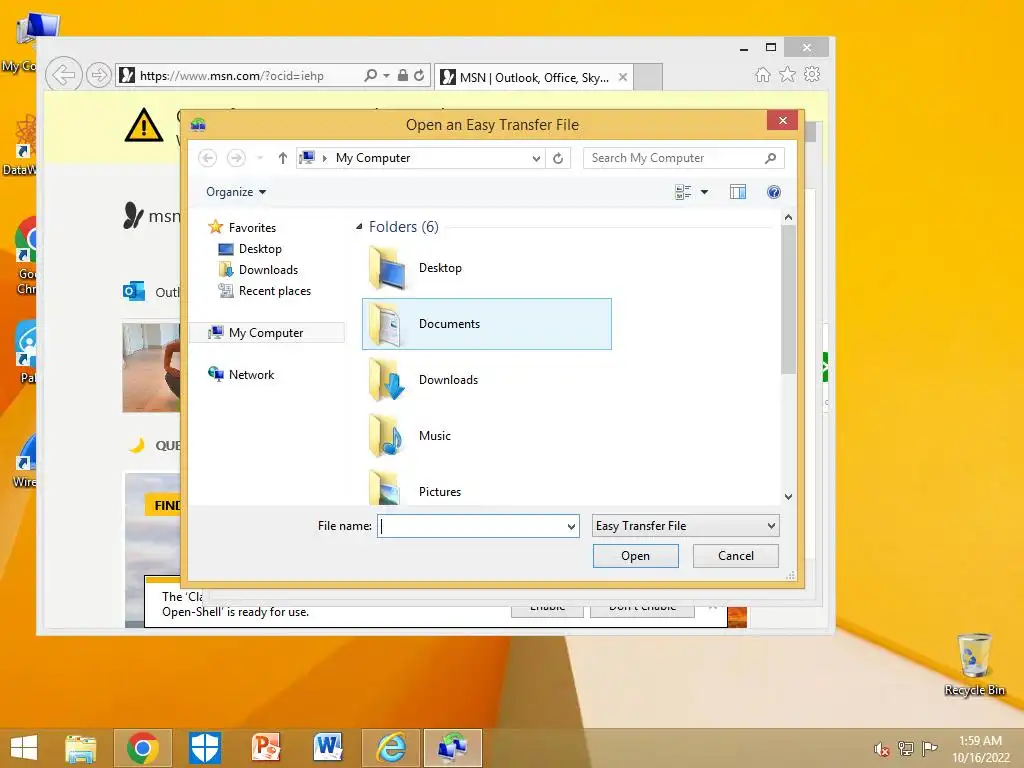Image resolution: width=1024 pixels, height=768 pixels.
Task: Open the Easy Transfer File type dropdown
Action: (686, 526)
